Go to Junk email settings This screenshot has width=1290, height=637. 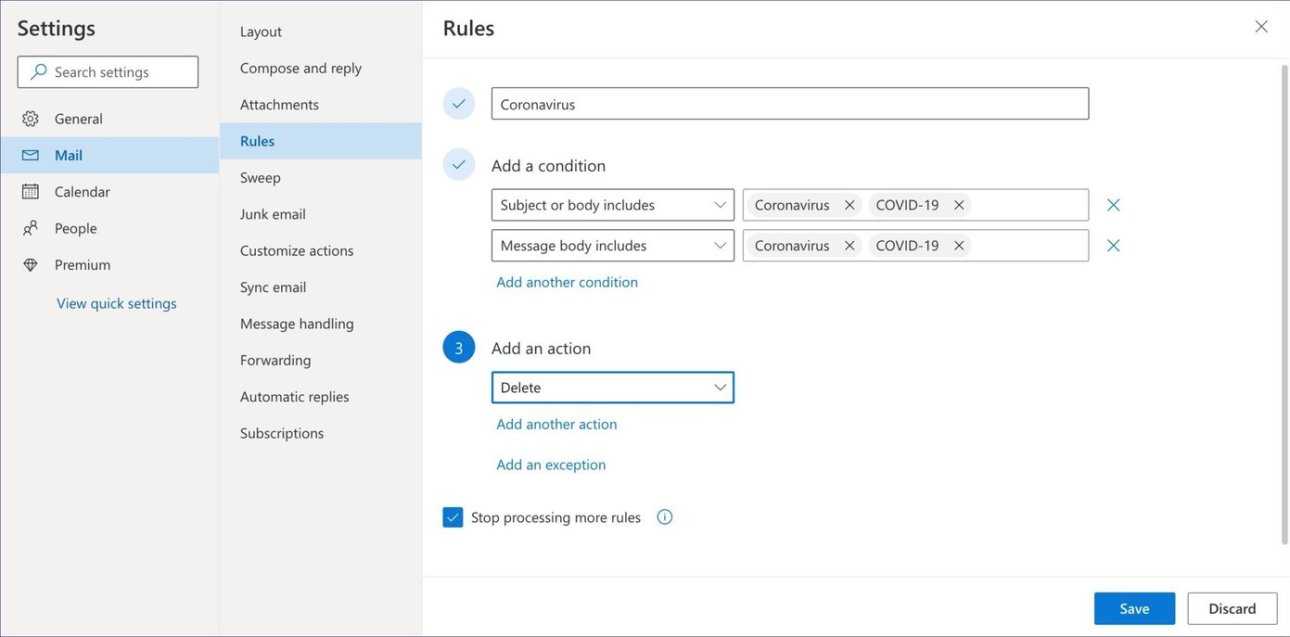pyautogui.click(x=272, y=214)
